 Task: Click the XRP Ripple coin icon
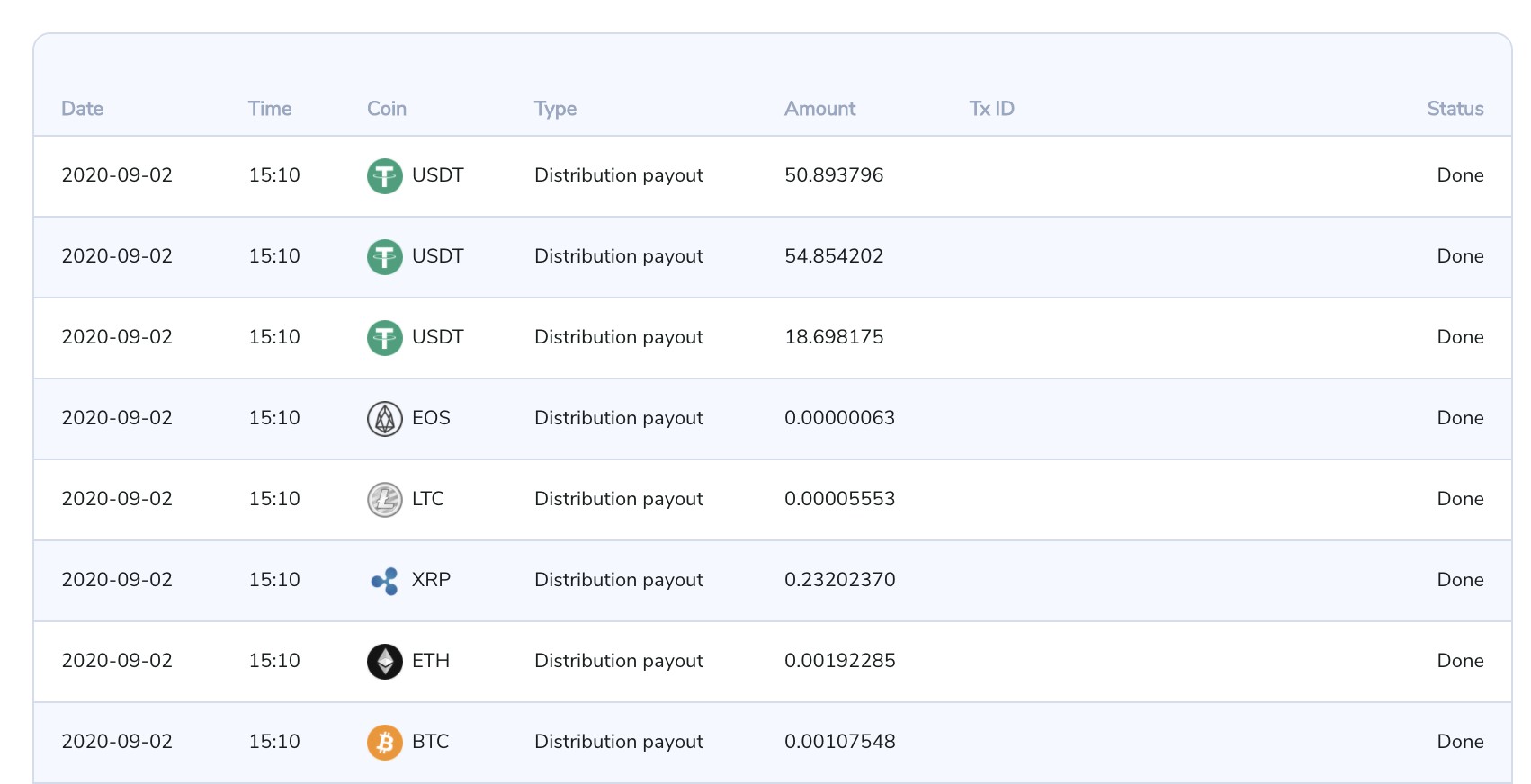[384, 580]
